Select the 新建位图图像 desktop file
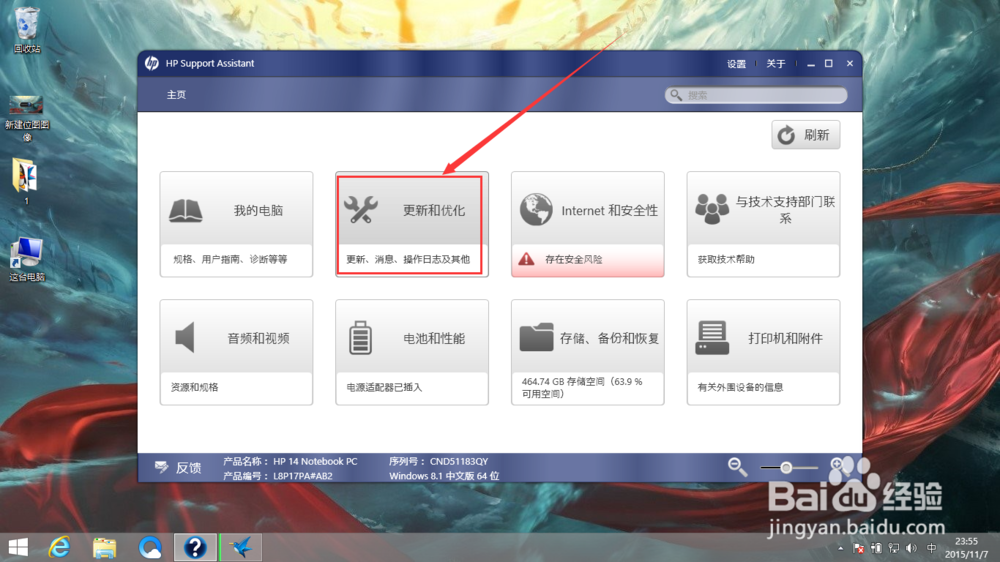 coord(27,119)
